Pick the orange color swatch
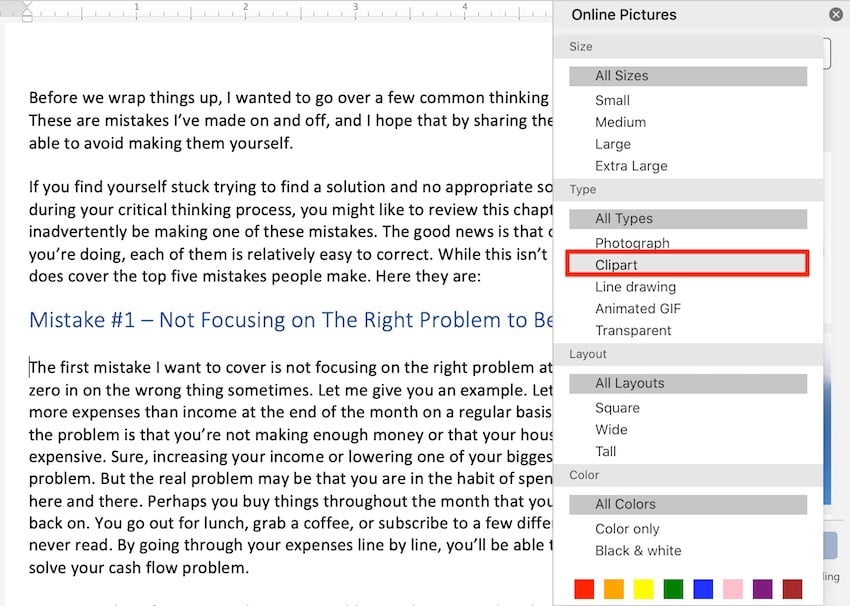Image resolution: width=850 pixels, height=606 pixels. 614,589
